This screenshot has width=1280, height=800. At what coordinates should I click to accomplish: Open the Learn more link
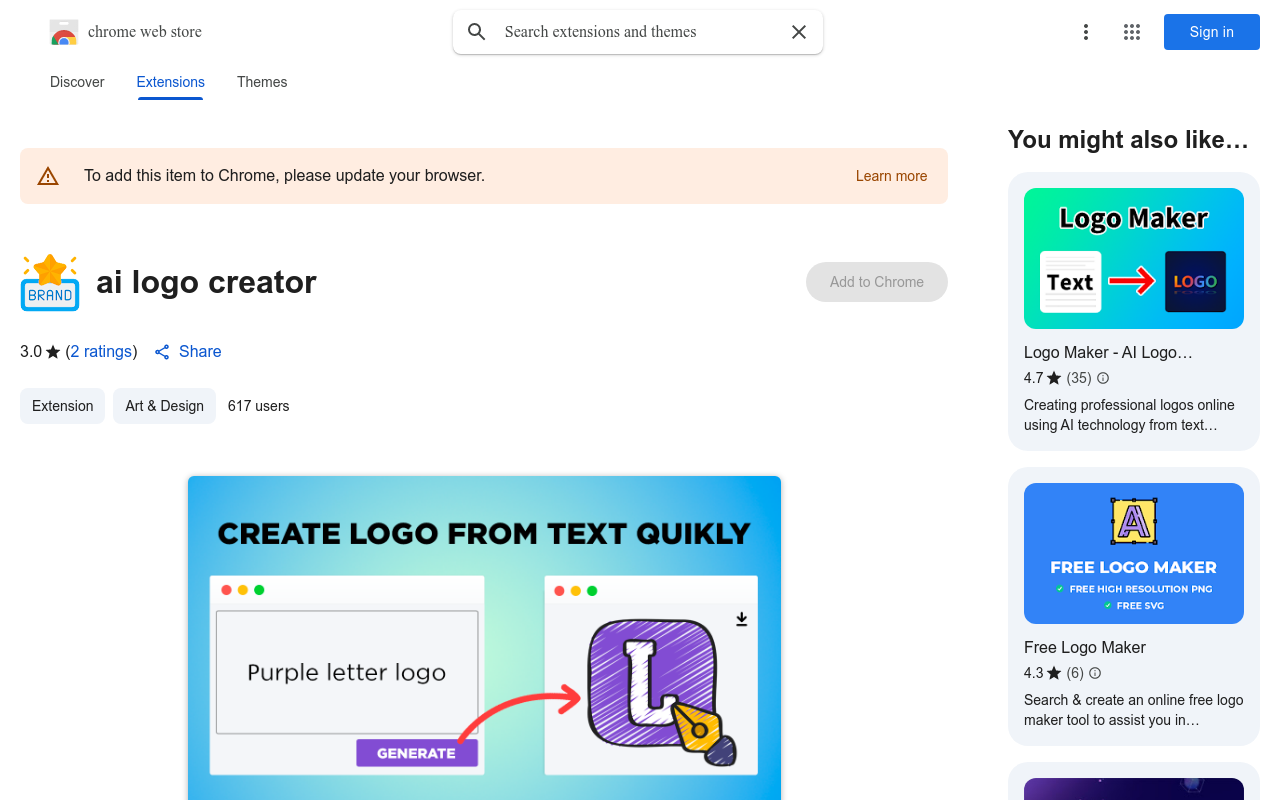891,176
